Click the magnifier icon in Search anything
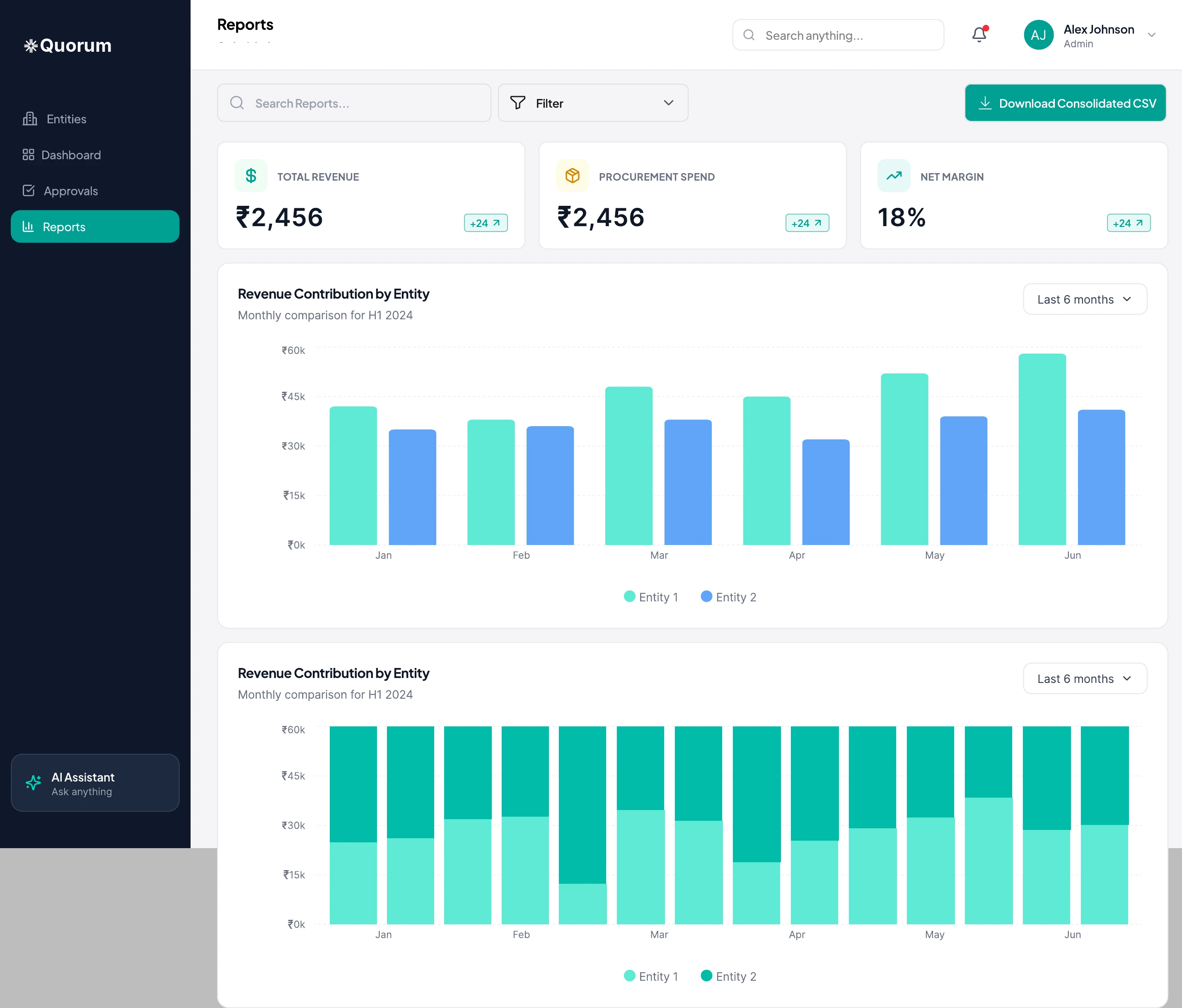 pos(749,35)
